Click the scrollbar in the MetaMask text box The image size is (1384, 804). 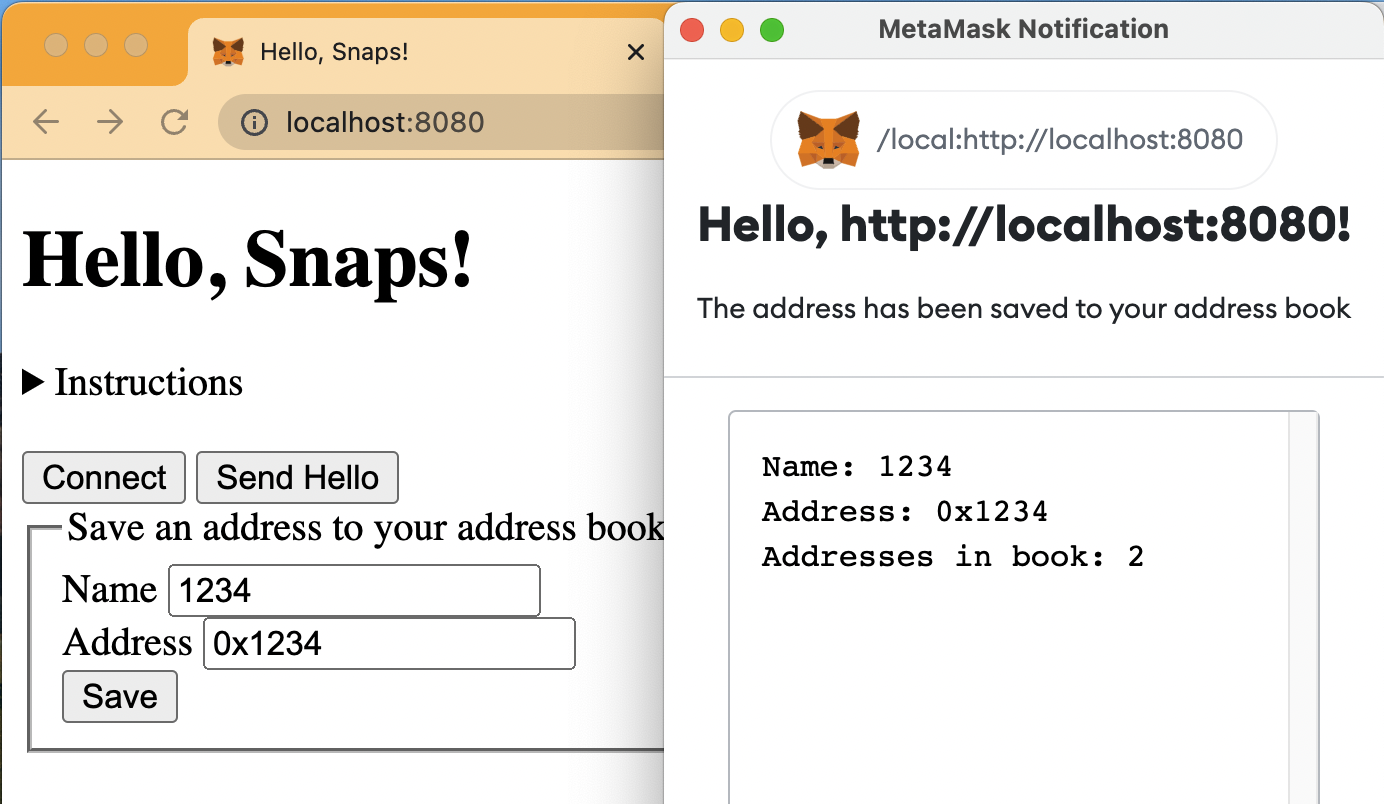coord(1304,608)
